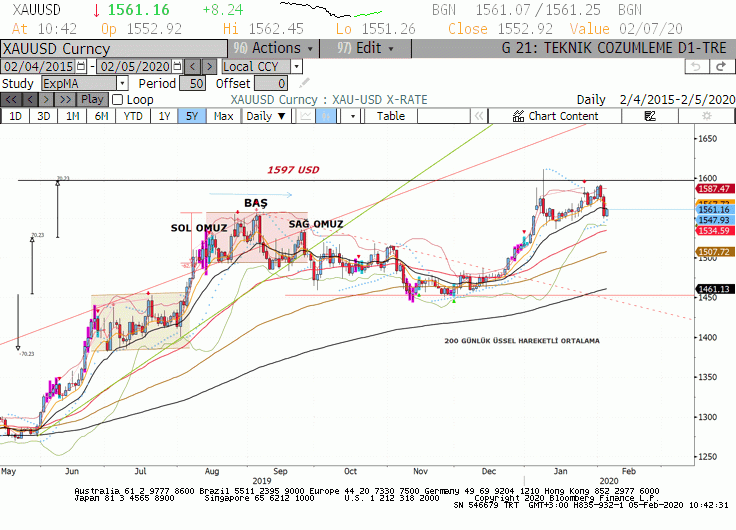Select the candlestick chart type icon

tap(326, 116)
